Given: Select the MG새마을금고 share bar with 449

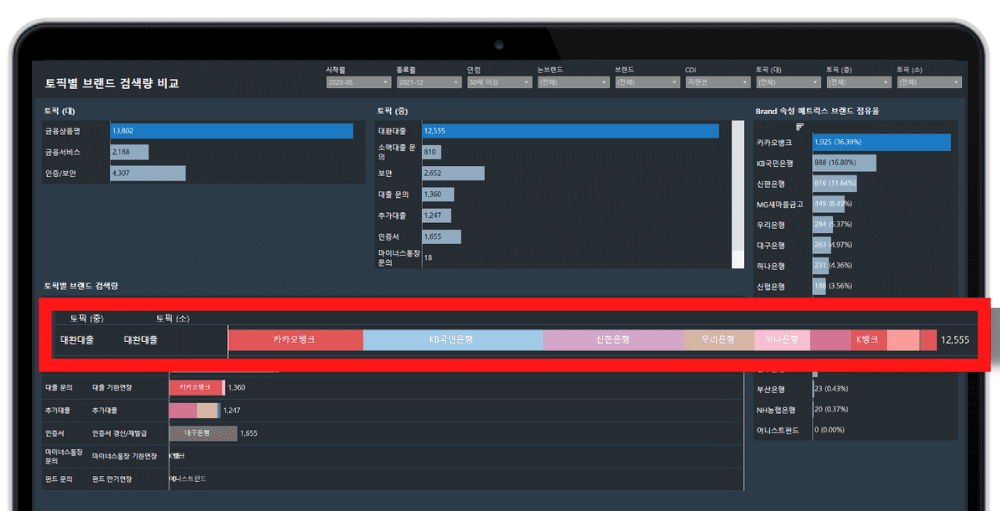Looking at the screenshot, I should coord(828,204).
